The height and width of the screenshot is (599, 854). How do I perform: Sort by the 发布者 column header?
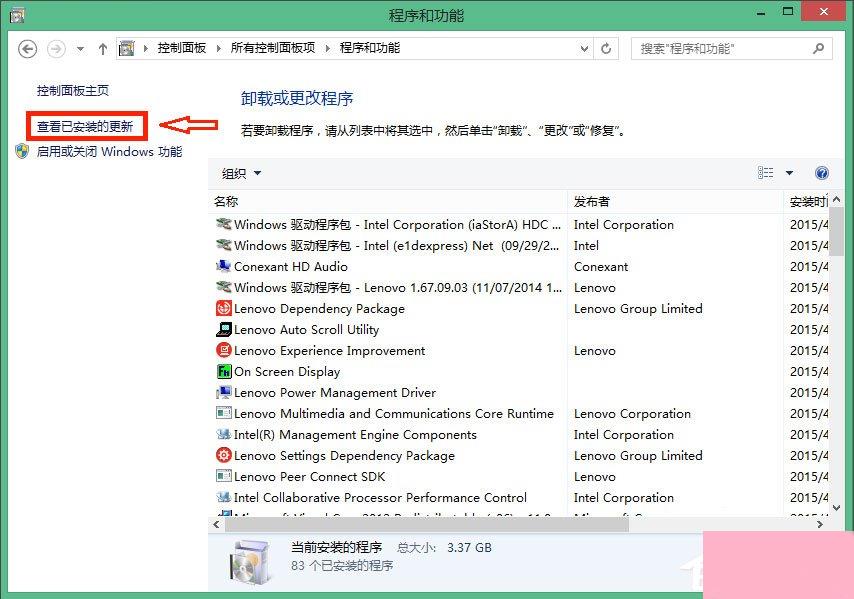[x=675, y=201]
